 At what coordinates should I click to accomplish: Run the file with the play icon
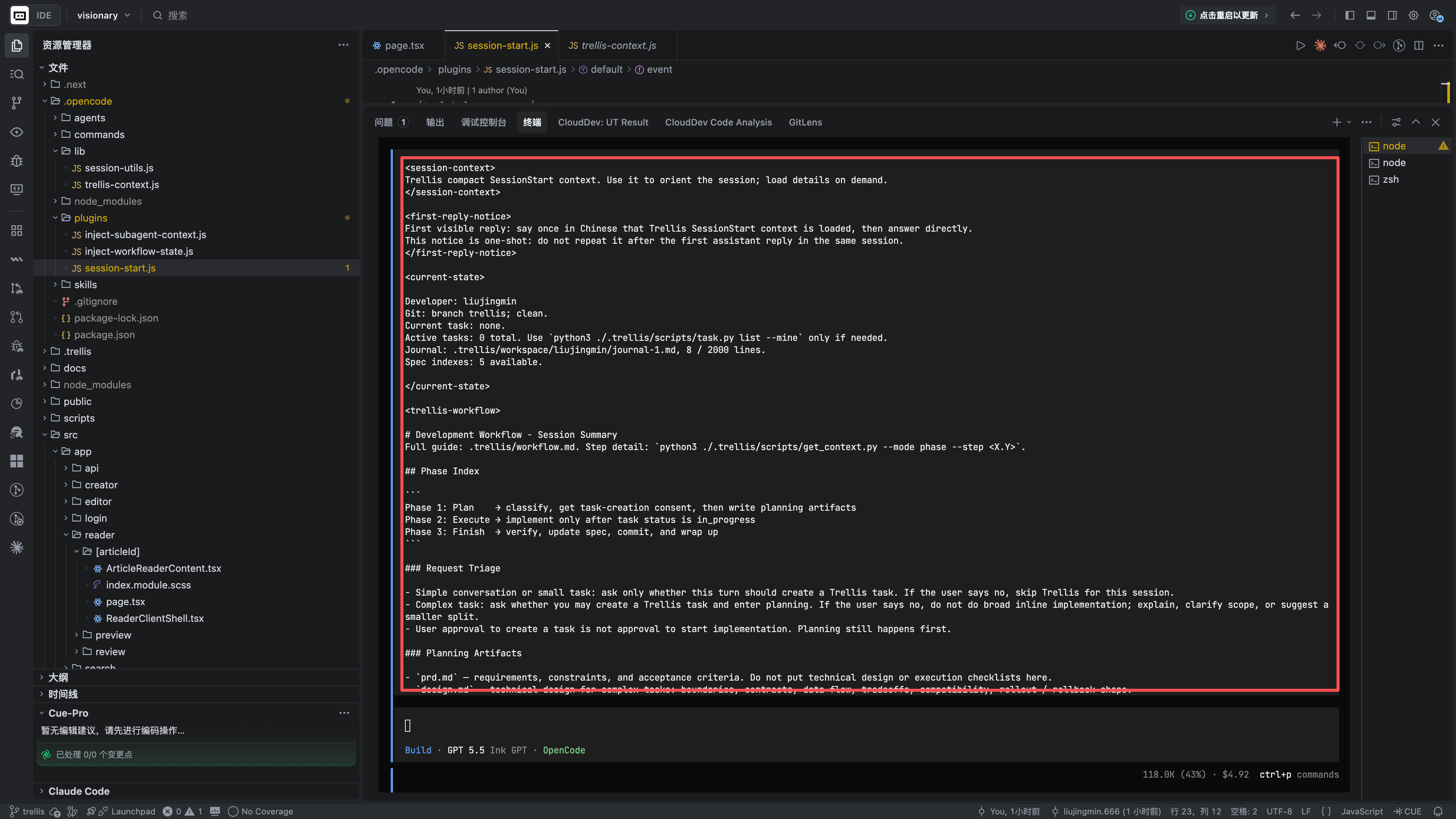[x=1301, y=45]
